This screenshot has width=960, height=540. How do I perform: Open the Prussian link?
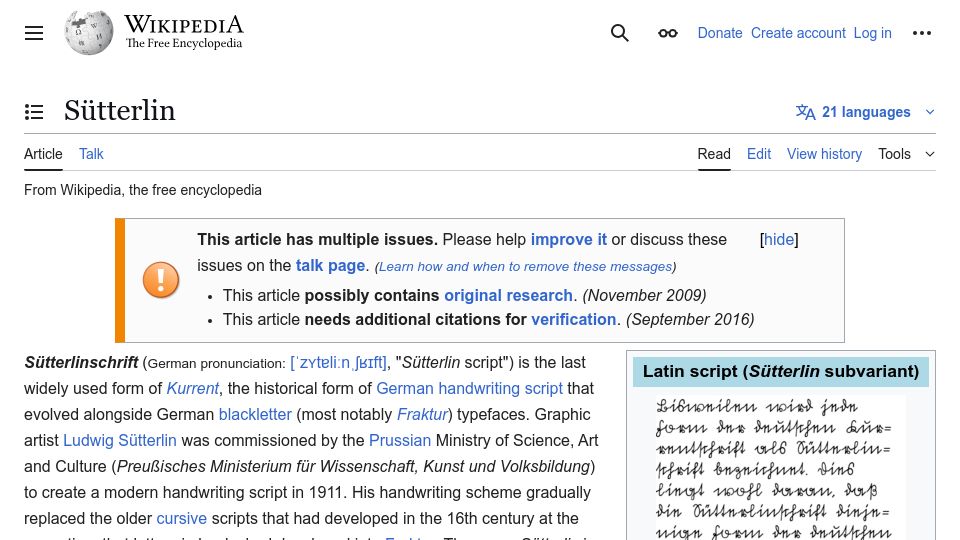click(400, 441)
